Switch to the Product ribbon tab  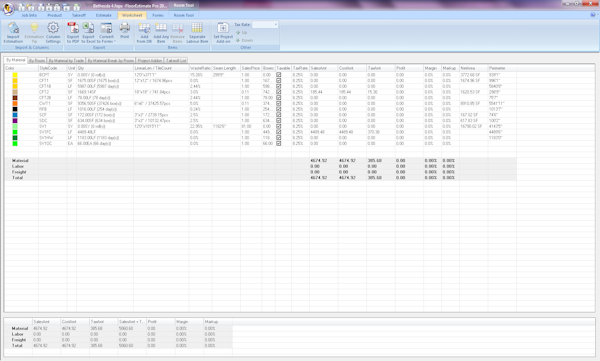(x=54, y=15)
